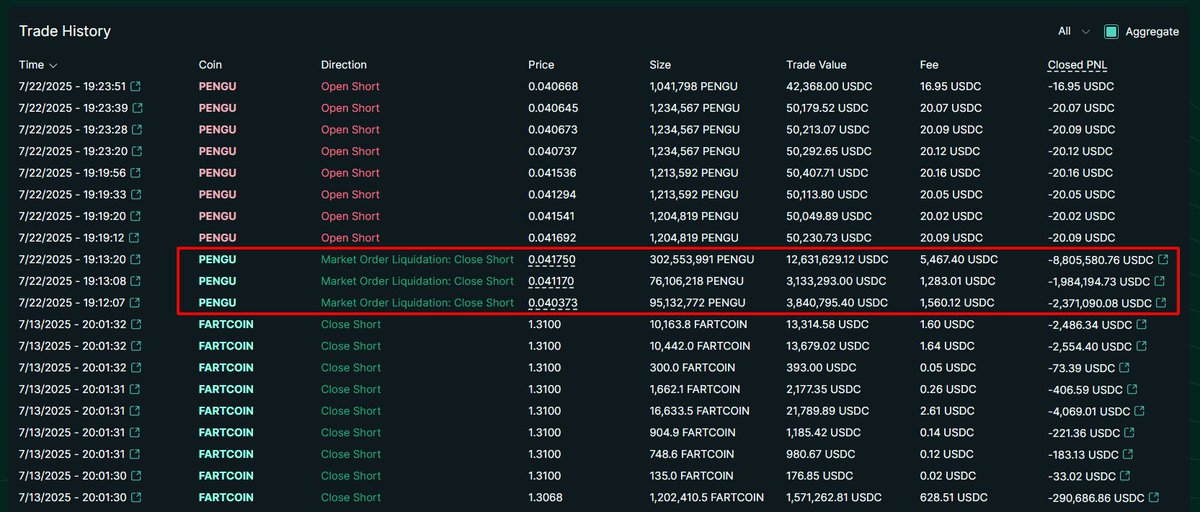Open share icon beside -1,984,194.73 USDC PNL

(1162, 281)
